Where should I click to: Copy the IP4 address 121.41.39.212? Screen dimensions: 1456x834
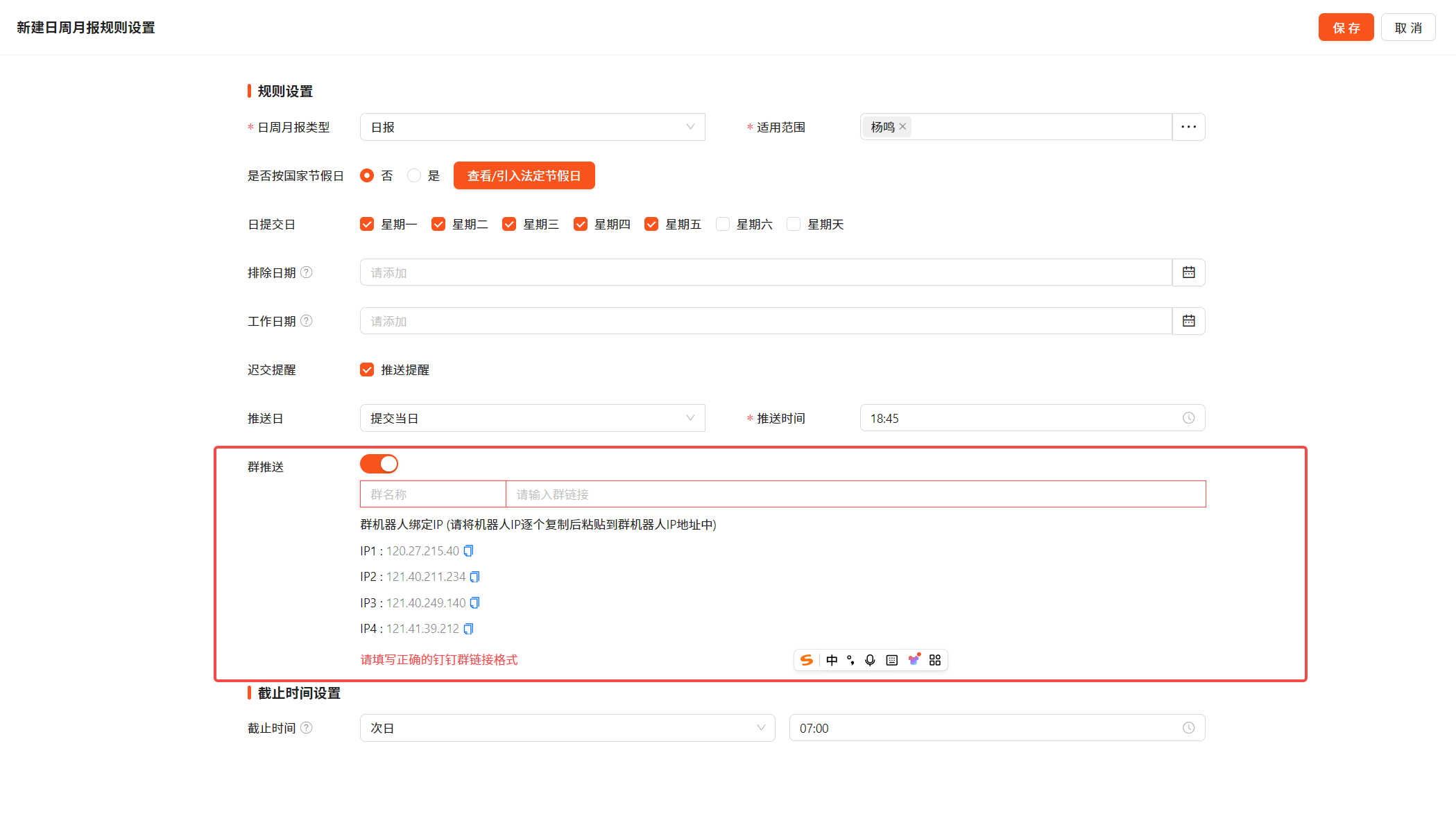[468, 629]
